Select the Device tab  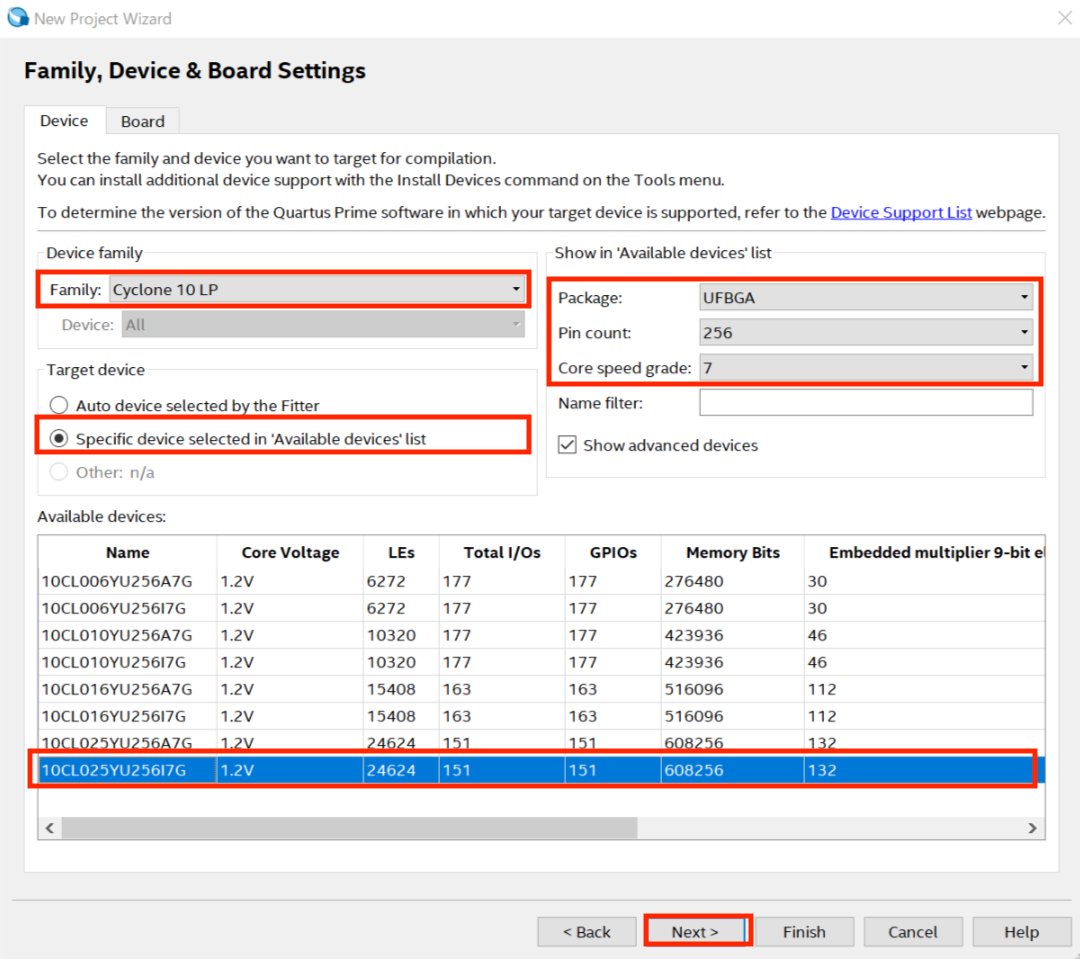coord(64,121)
